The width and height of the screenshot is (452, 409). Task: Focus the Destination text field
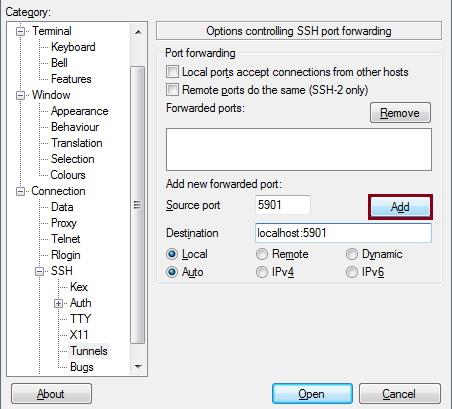(x=343, y=233)
